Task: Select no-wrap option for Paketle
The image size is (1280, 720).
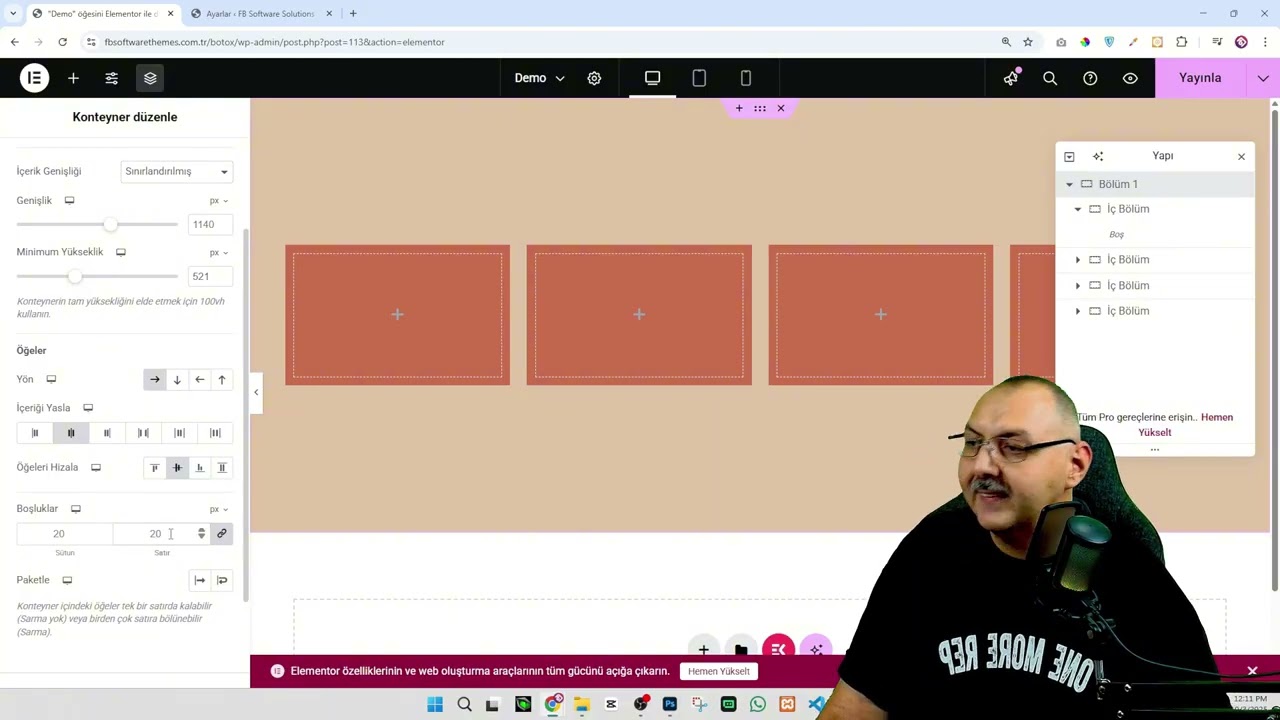Action: coord(200,580)
